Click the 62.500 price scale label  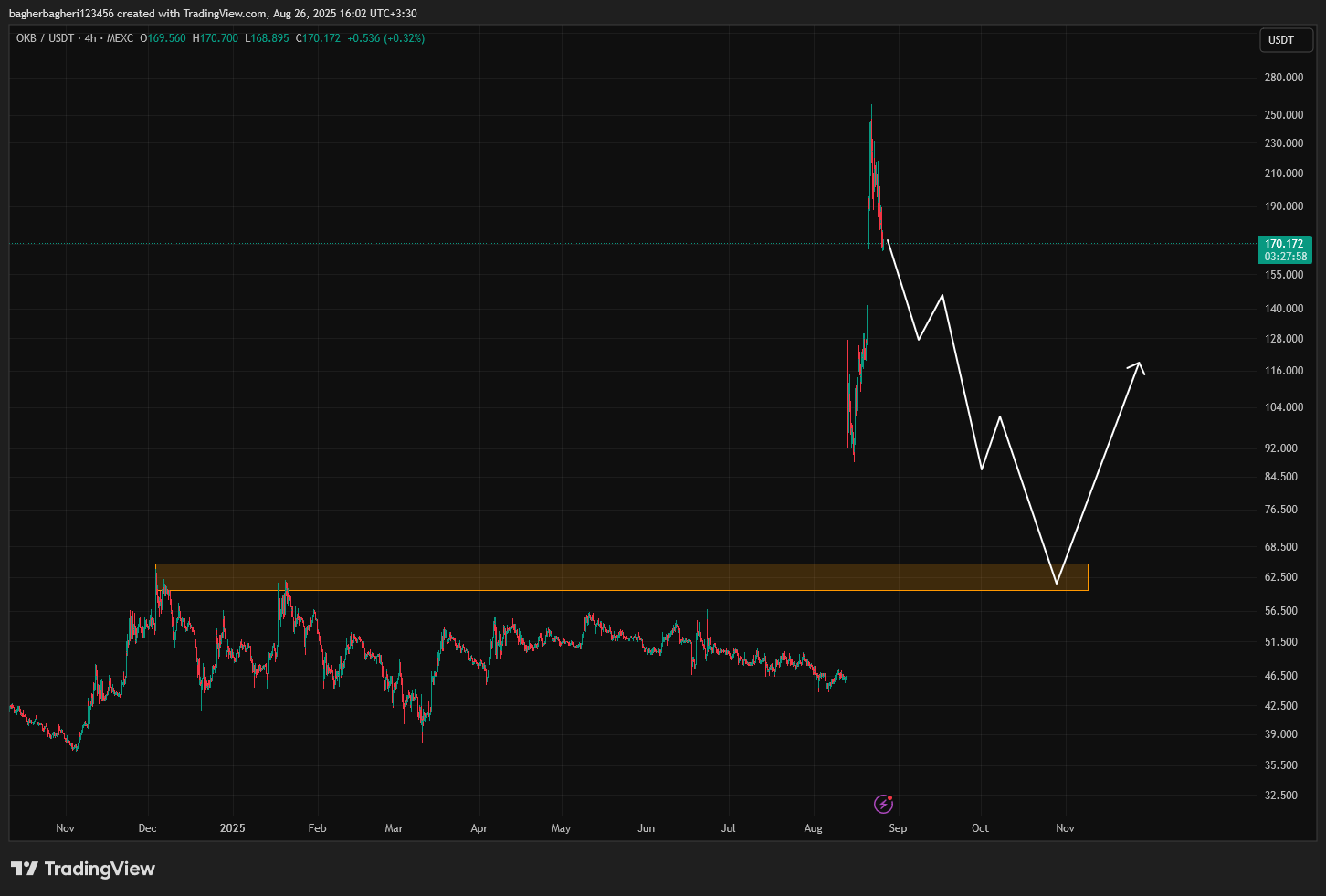(1281, 577)
